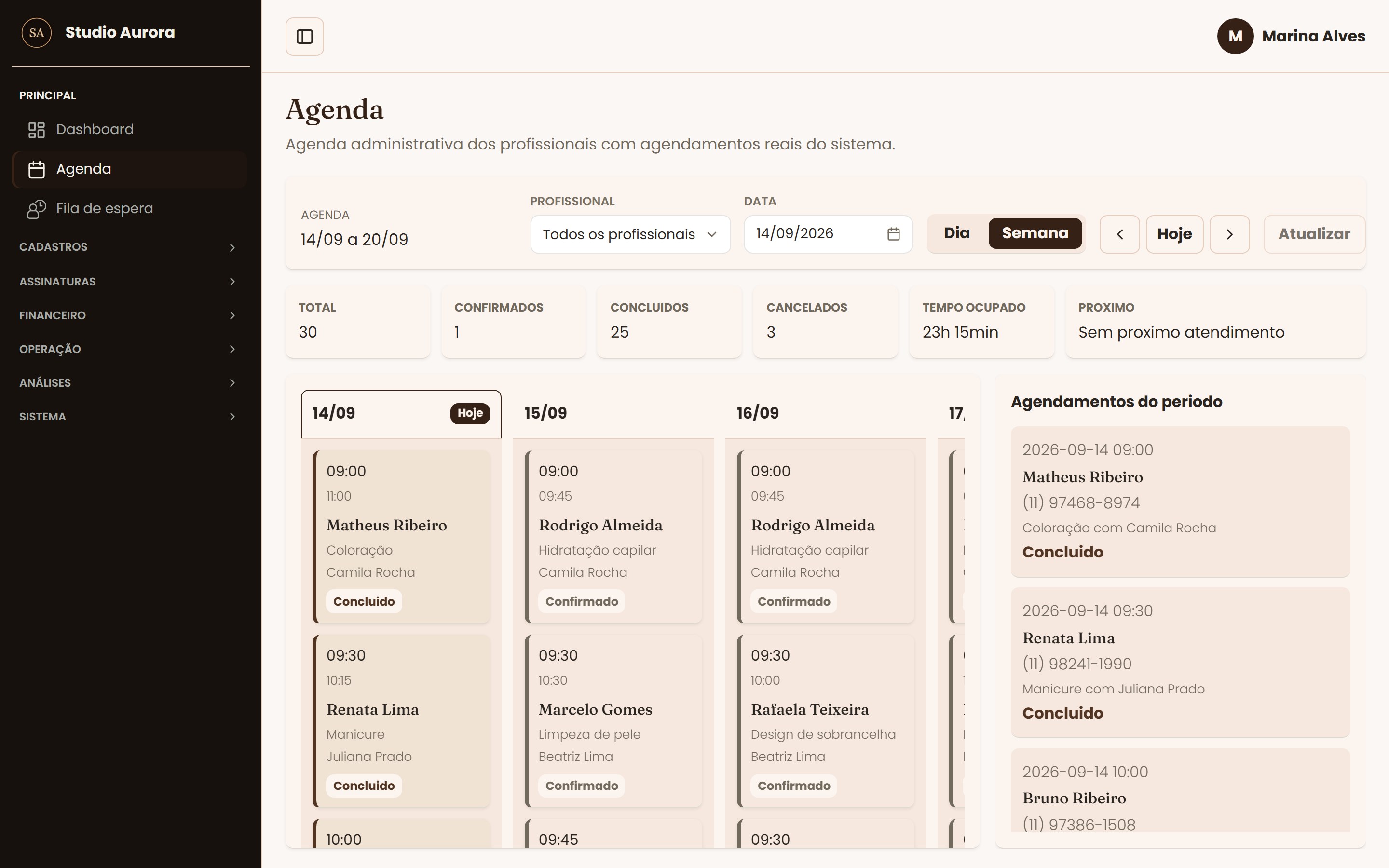
Task: Go to next week arrow
Action: coord(1229,234)
